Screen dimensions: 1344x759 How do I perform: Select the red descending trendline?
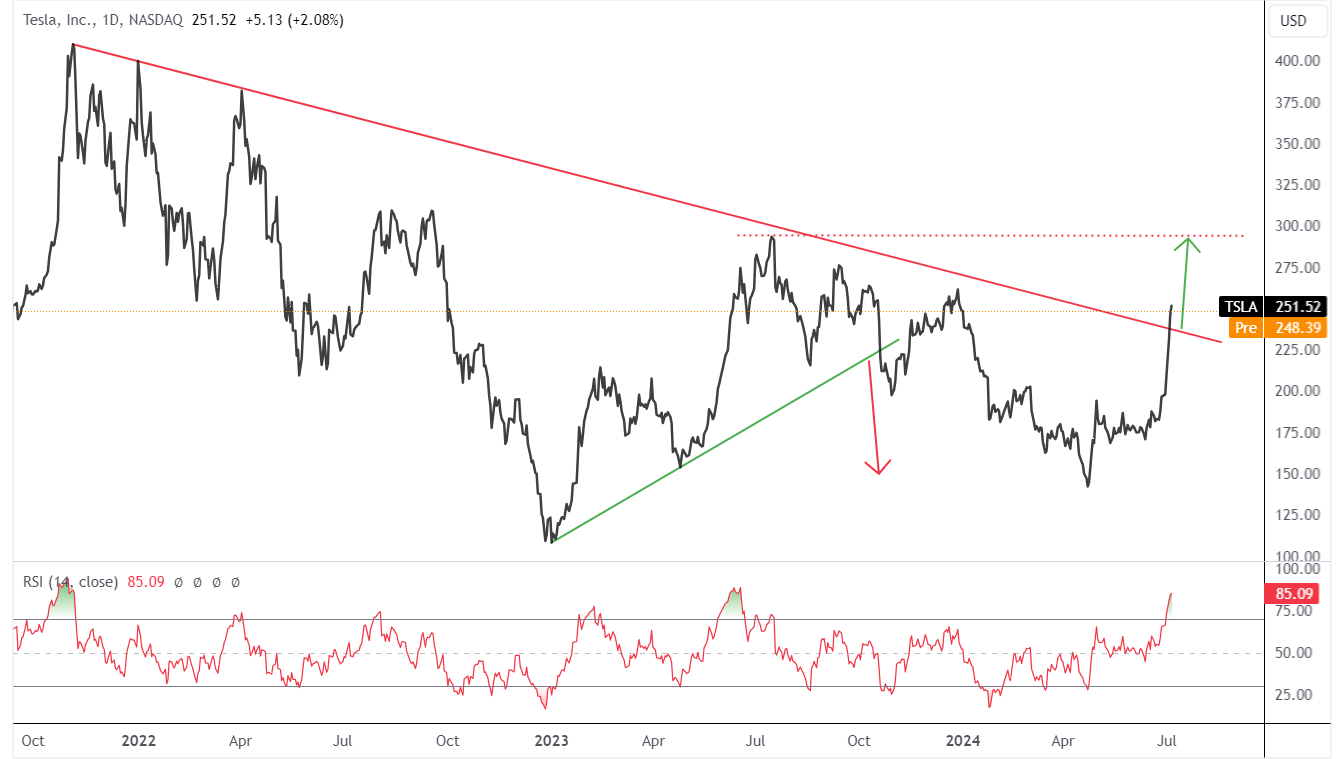click(x=647, y=193)
